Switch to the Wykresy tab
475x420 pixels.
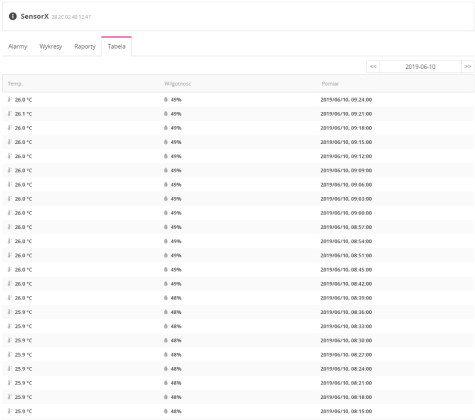click(51, 46)
